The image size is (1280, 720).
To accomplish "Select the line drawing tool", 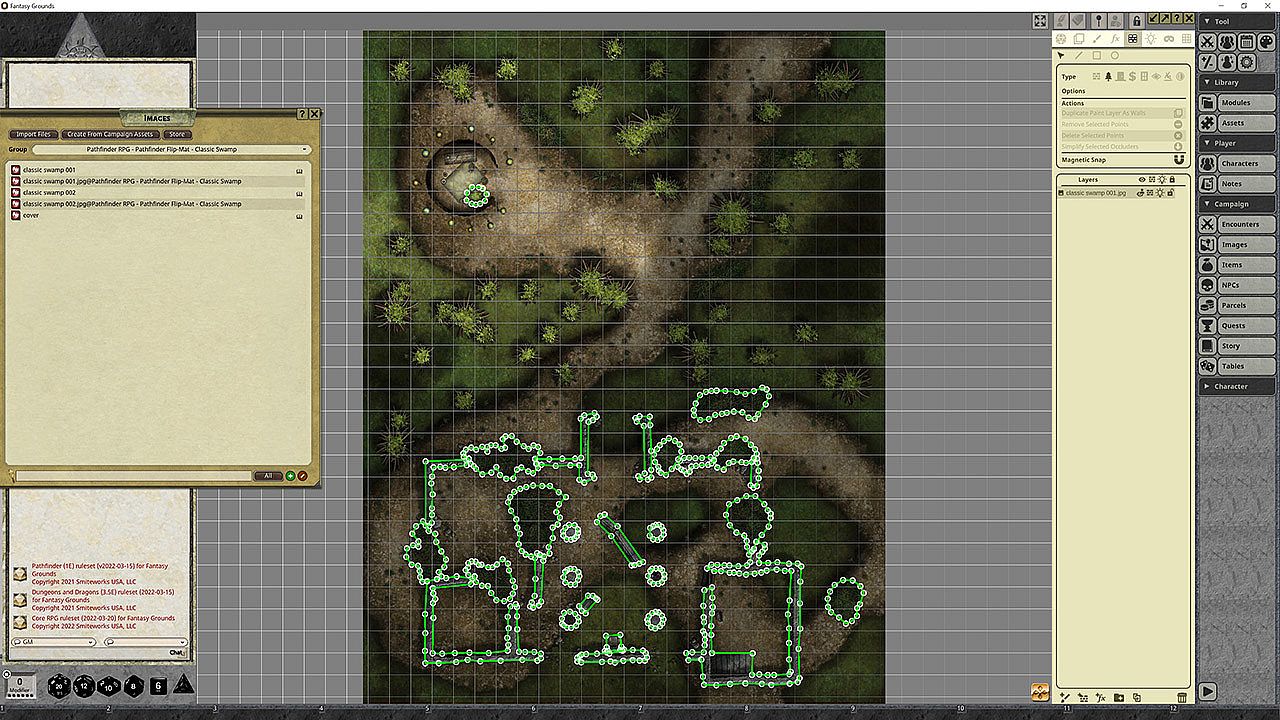I will pyautogui.click(x=1079, y=55).
